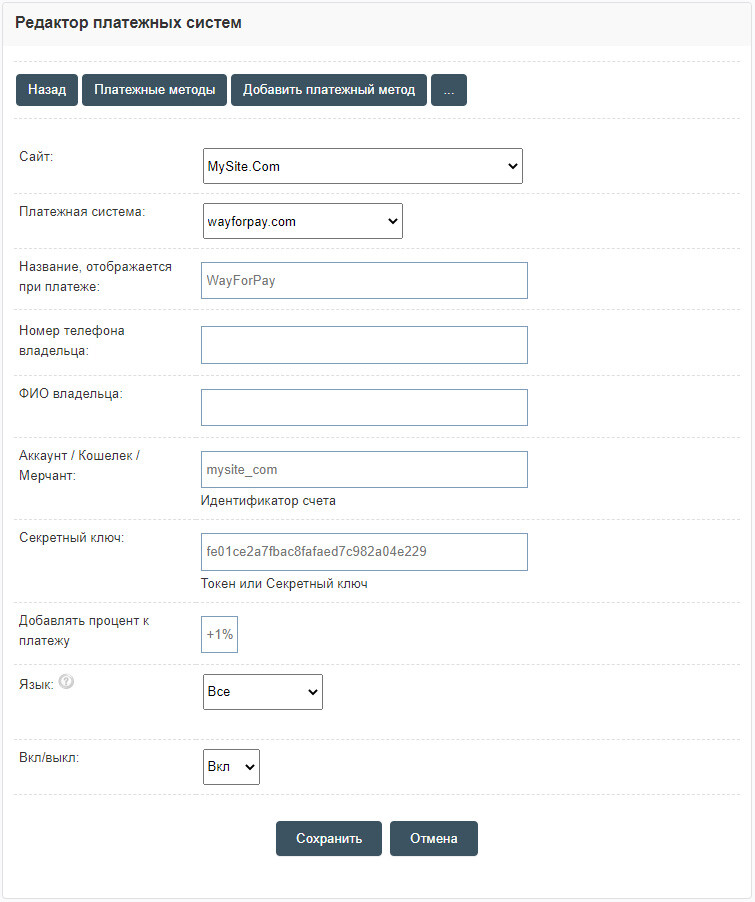Screen dimensions: 755x902
Task: Click the owner phone number input field
Action: [364, 345]
